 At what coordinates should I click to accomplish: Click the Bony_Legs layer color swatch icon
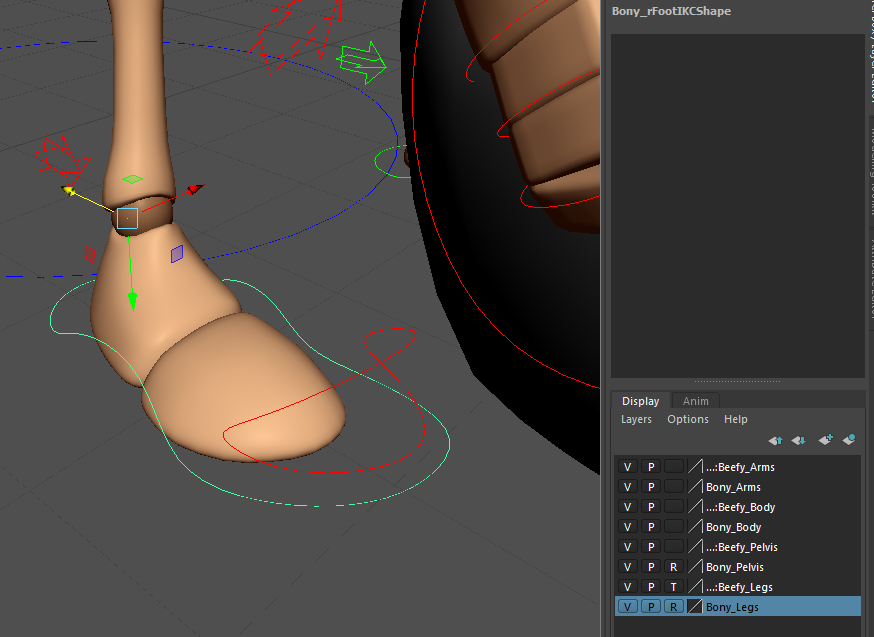point(693,606)
